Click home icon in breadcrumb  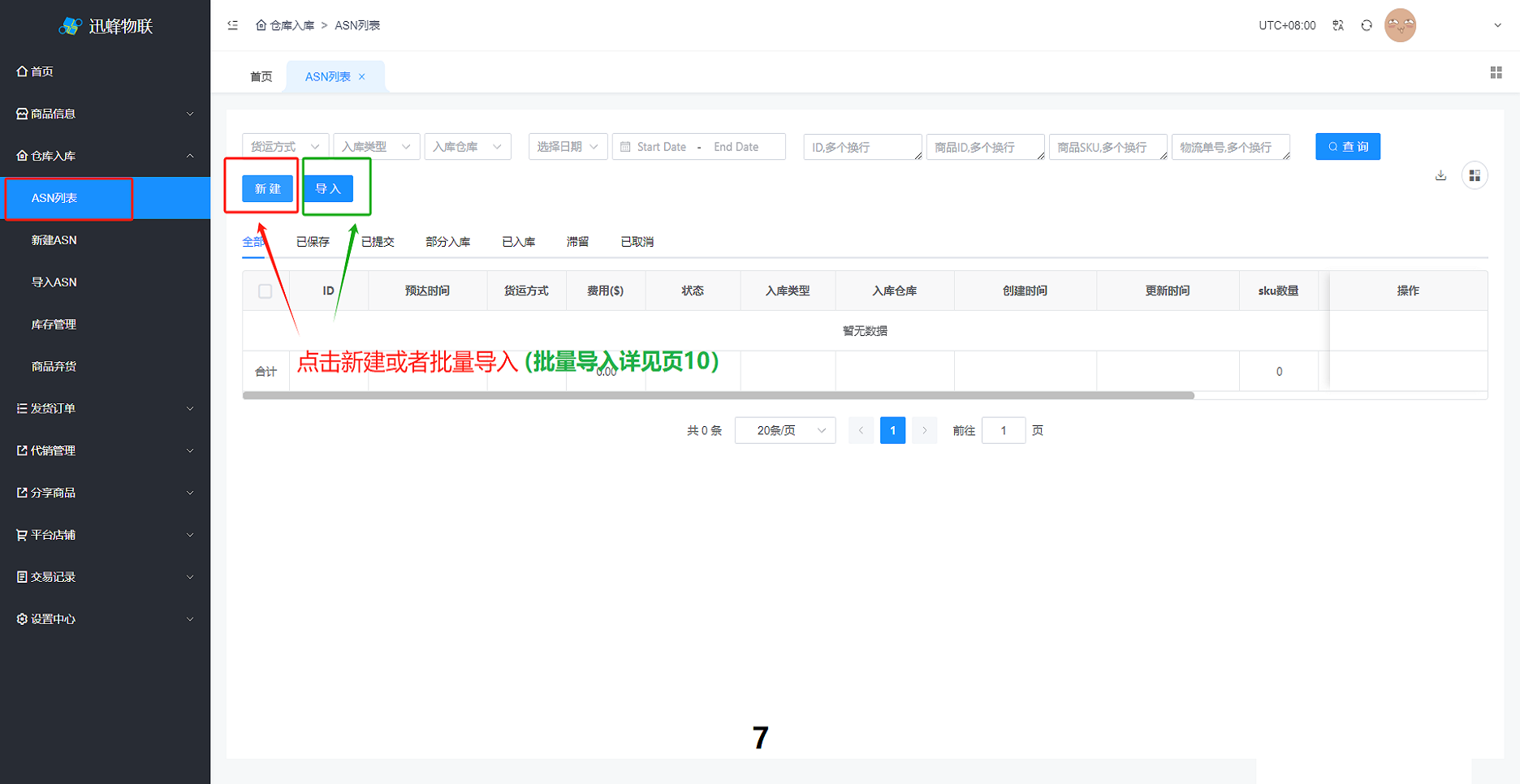[x=261, y=25]
